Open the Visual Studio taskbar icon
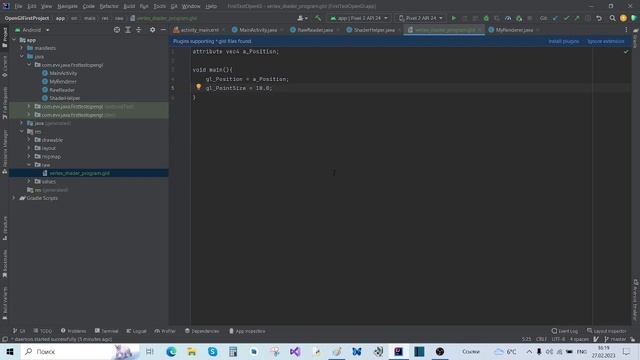The image size is (640, 360). point(295,351)
